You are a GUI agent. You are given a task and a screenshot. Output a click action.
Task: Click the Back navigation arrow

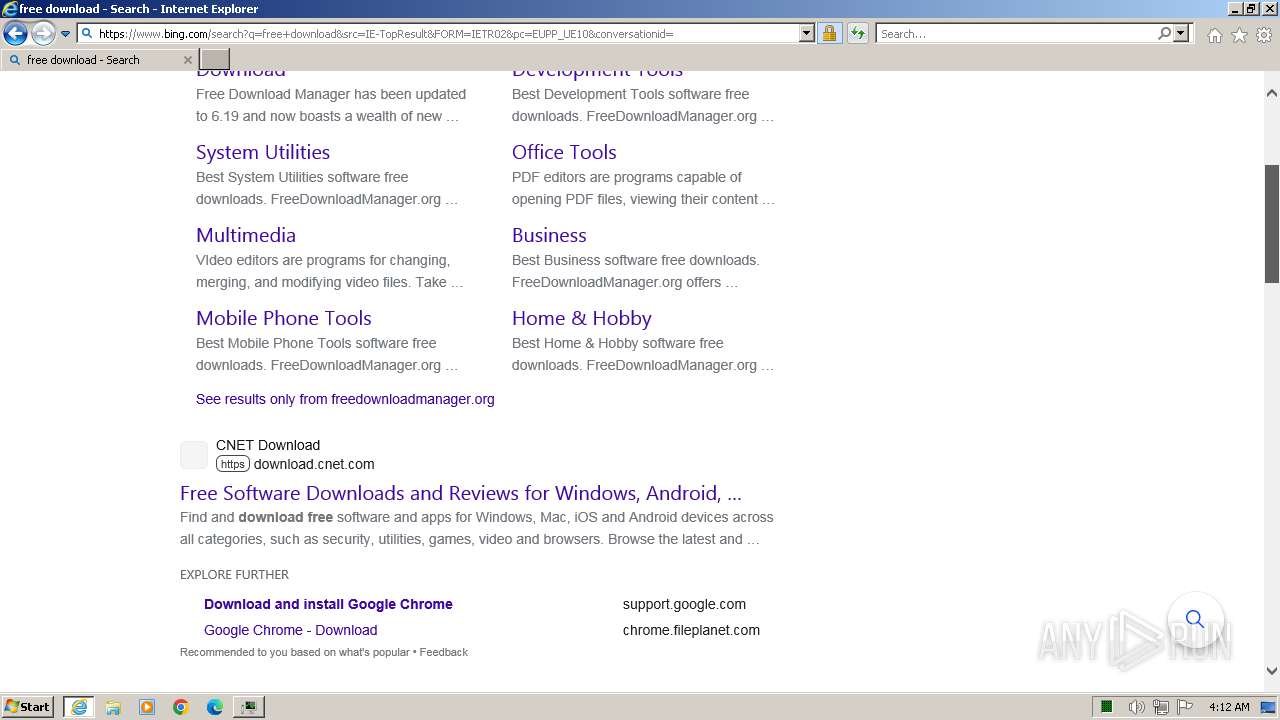(x=15, y=34)
